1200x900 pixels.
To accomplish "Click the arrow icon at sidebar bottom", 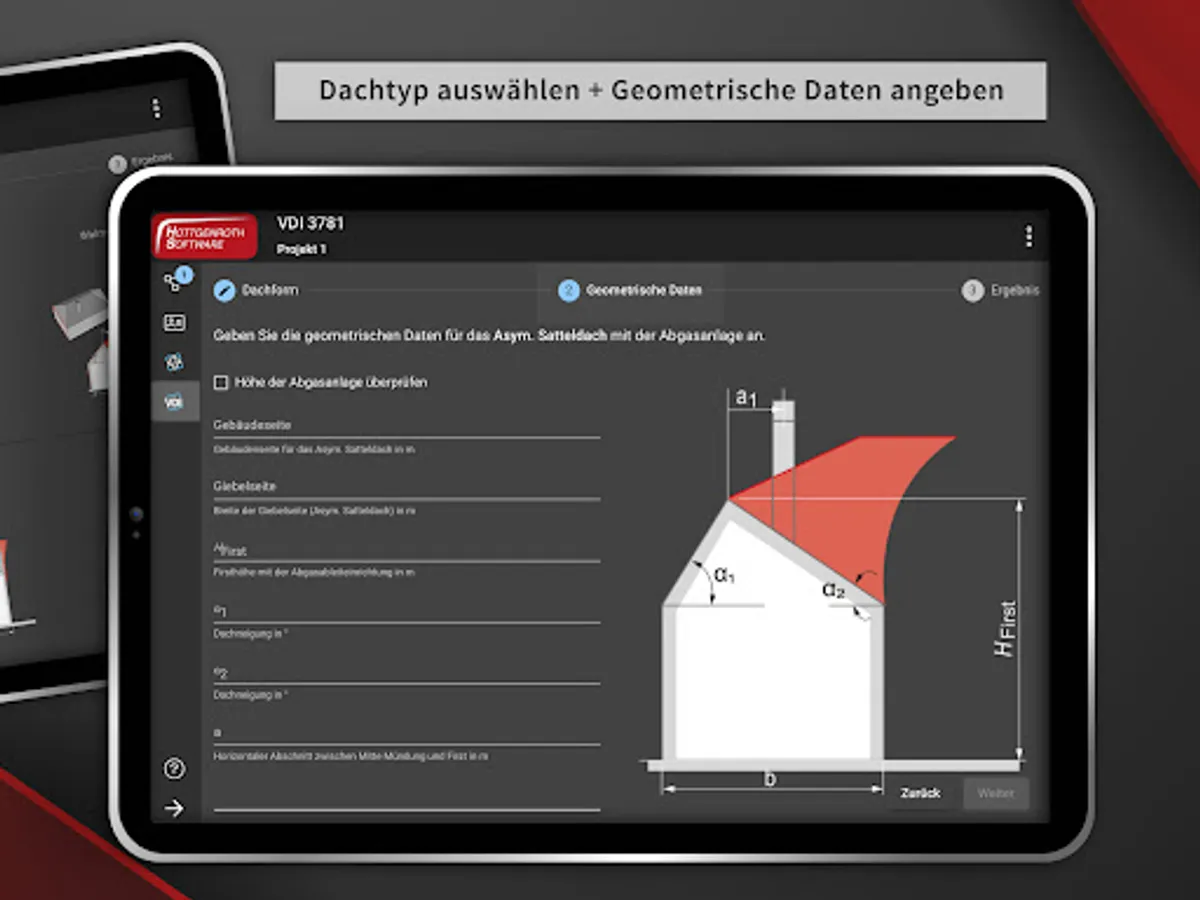I will click(x=175, y=808).
